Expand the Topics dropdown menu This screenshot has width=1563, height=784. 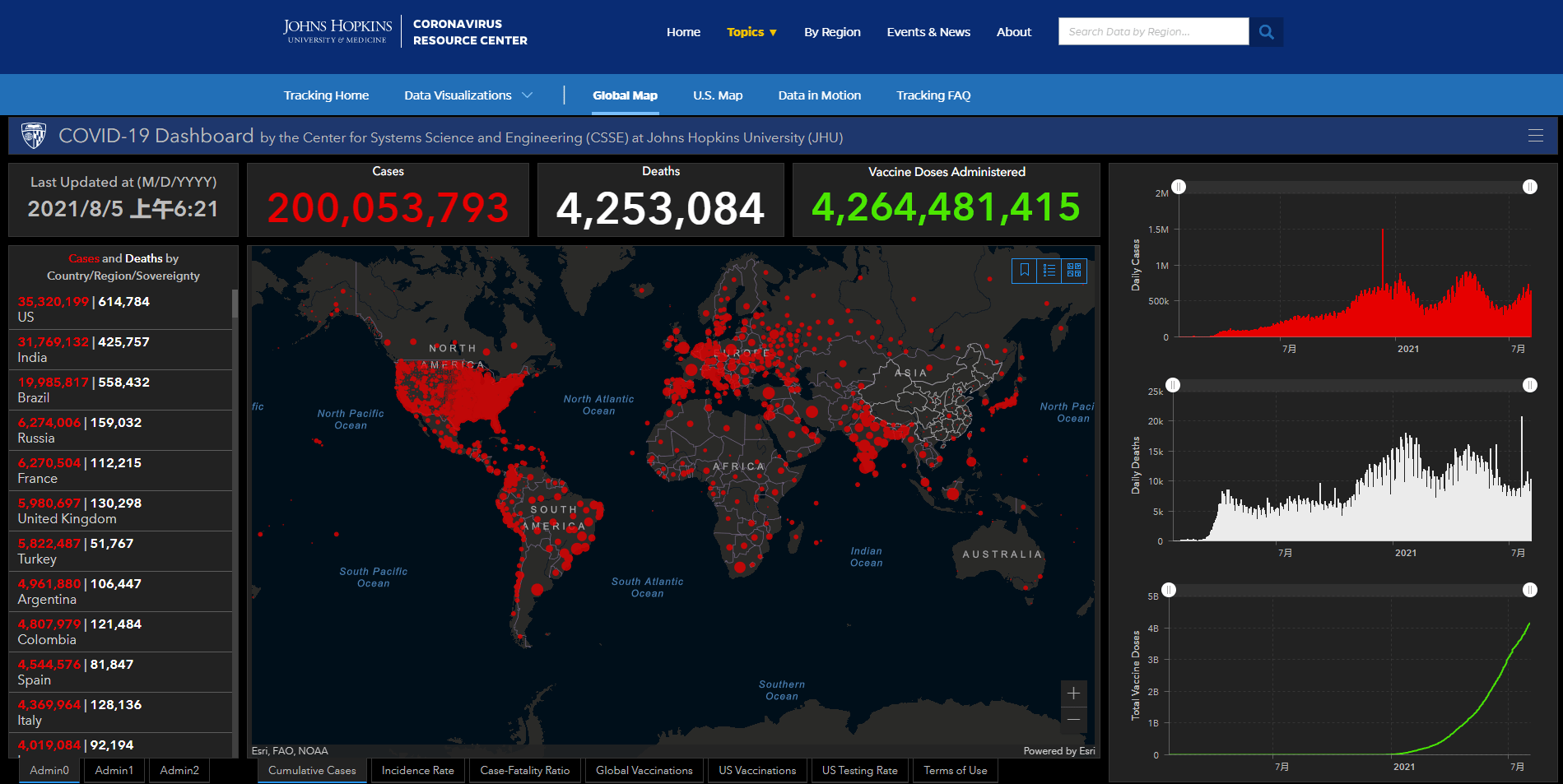(x=751, y=32)
